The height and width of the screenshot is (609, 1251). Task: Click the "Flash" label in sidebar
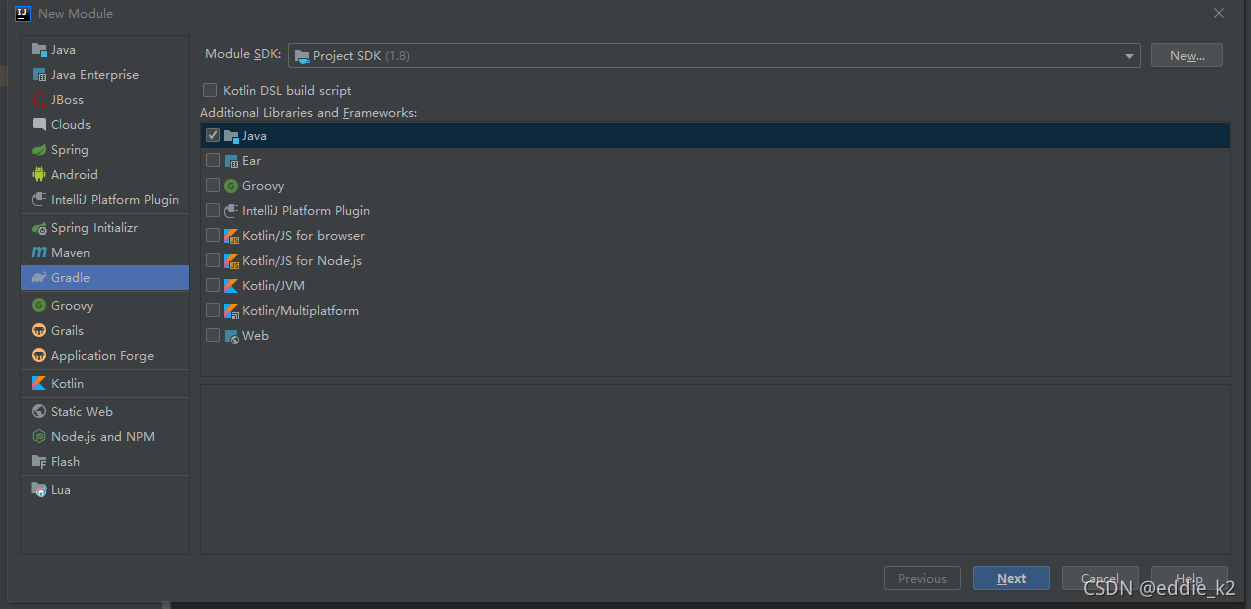pos(66,462)
